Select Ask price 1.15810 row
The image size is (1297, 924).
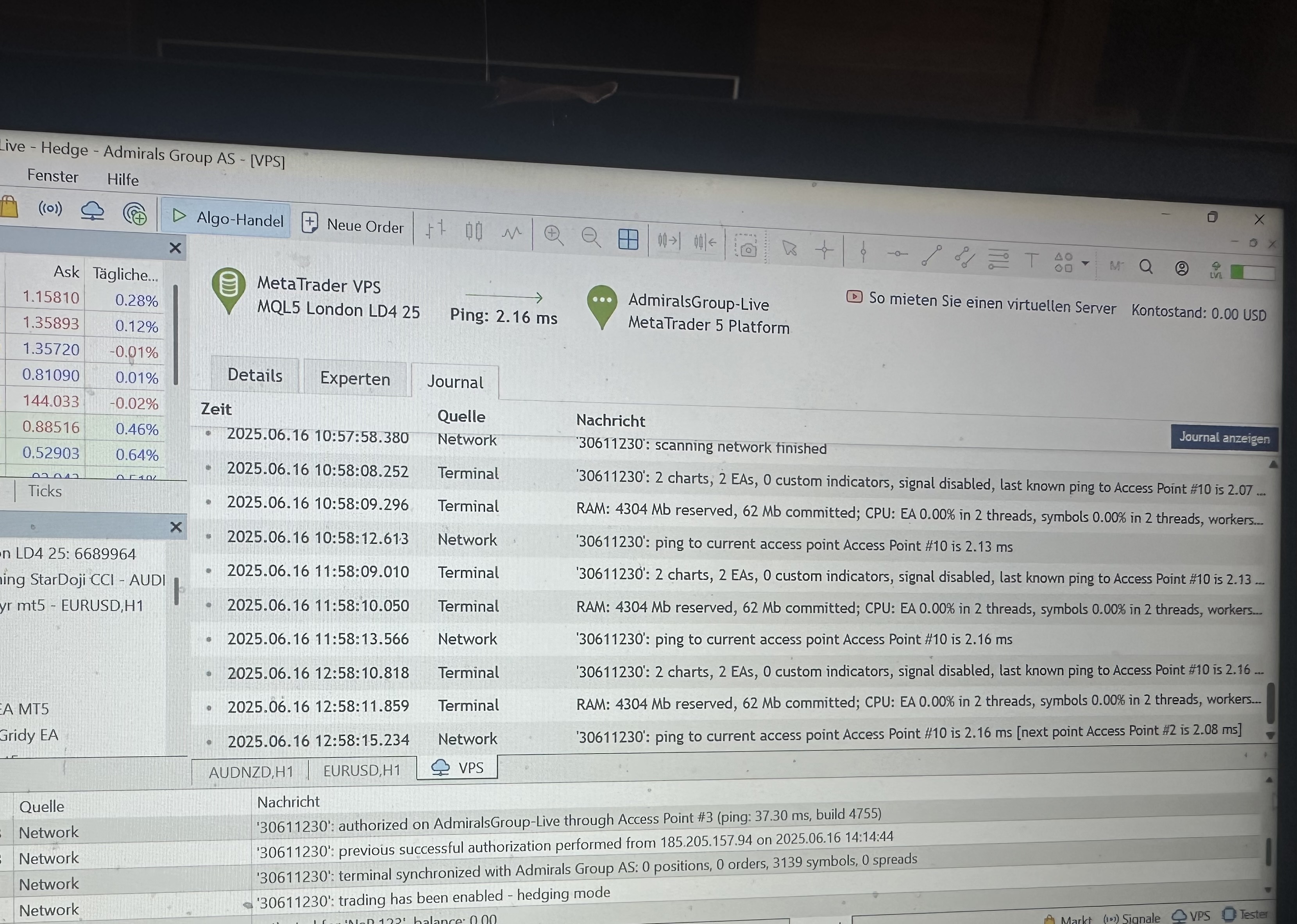(51, 297)
